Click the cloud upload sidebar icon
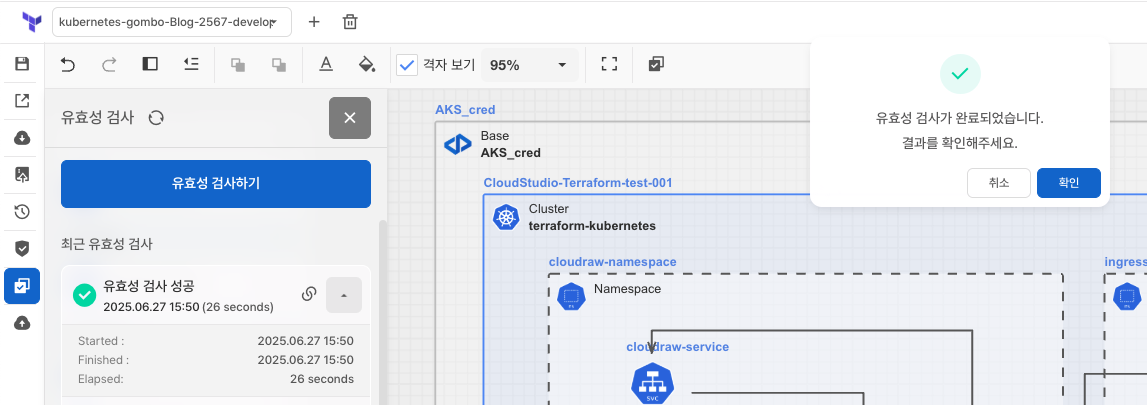The width and height of the screenshot is (1147, 405). click(22, 323)
